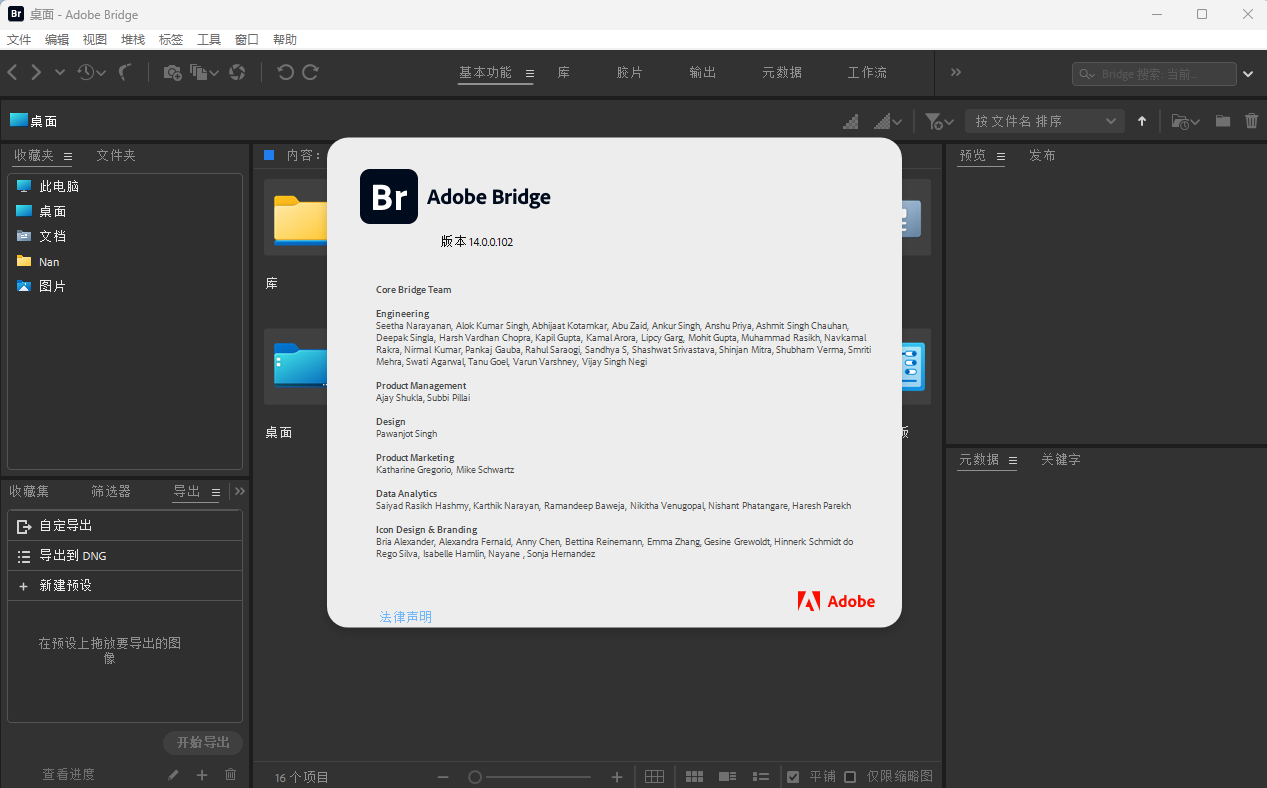This screenshot has height=788, width=1267.
Task: Expand hidden workspaces double chevron
Action: pos(956,72)
